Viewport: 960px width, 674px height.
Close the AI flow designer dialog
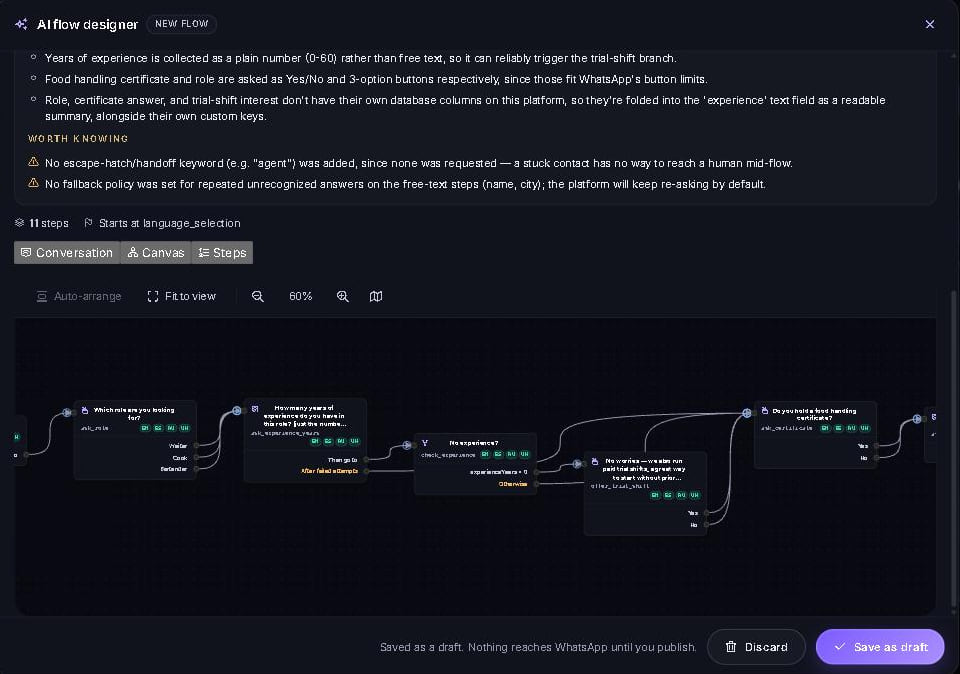(929, 24)
